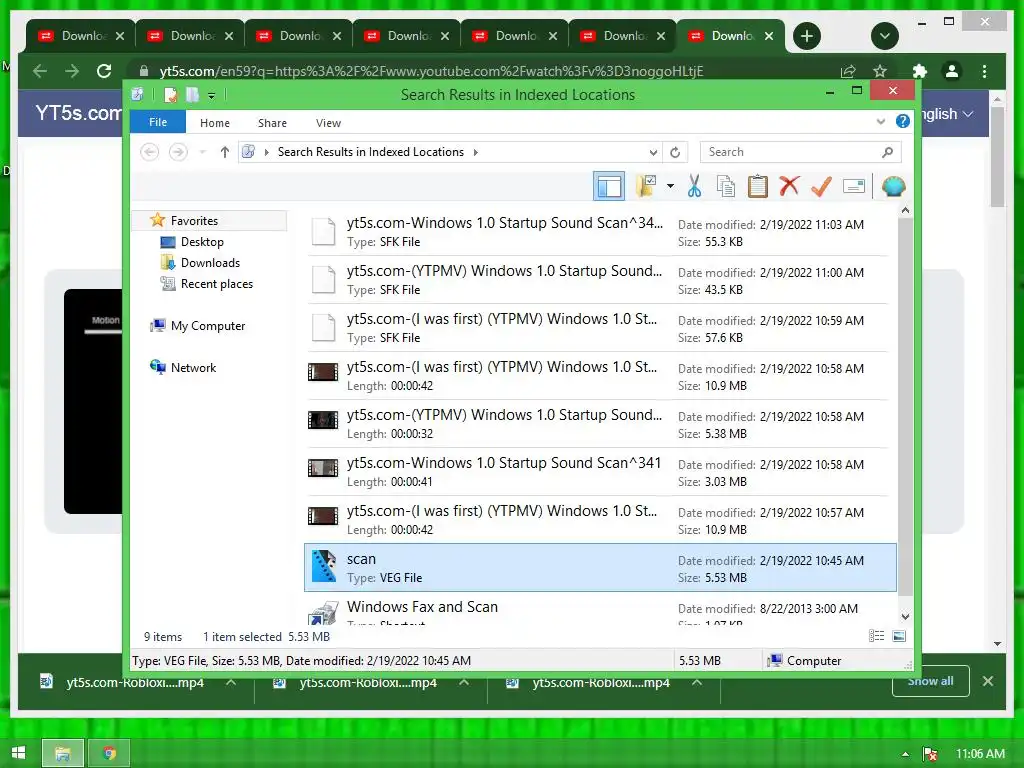The width and height of the screenshot is (1024, 768).
Task: Select the 57.6 KB SFK file
Action: point(600,328)
